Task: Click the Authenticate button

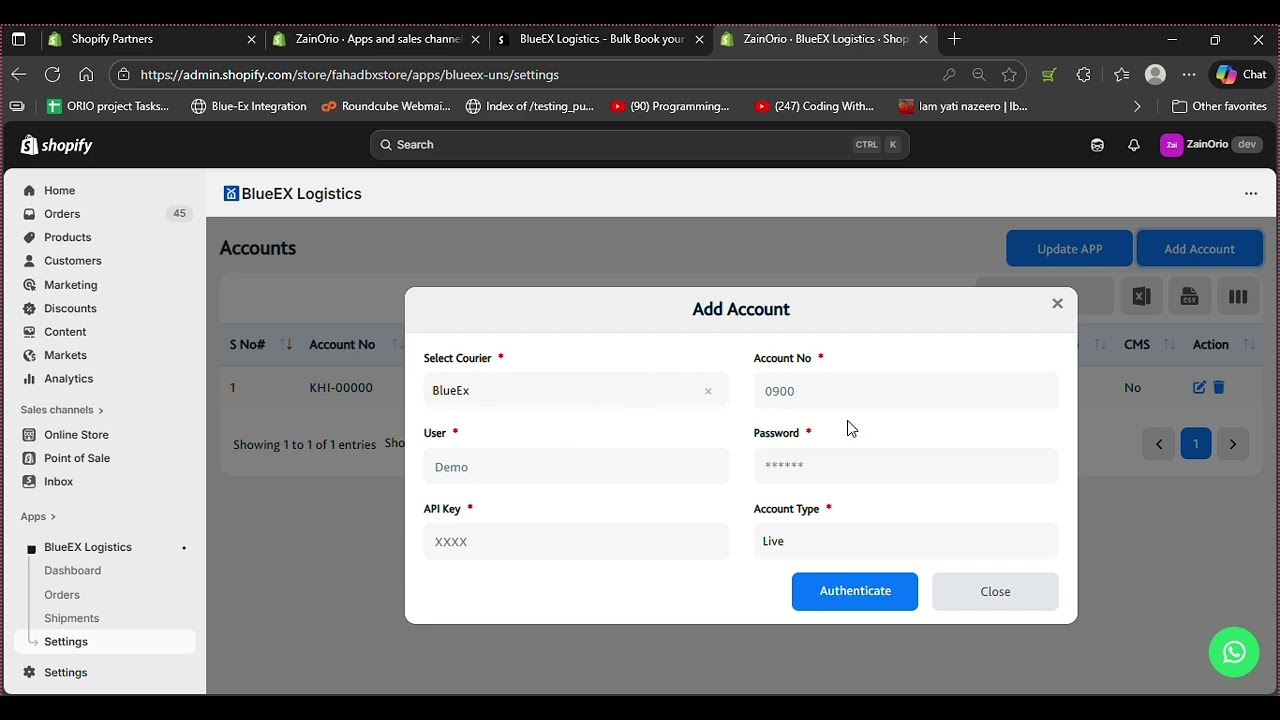Action: click(855, 591)
